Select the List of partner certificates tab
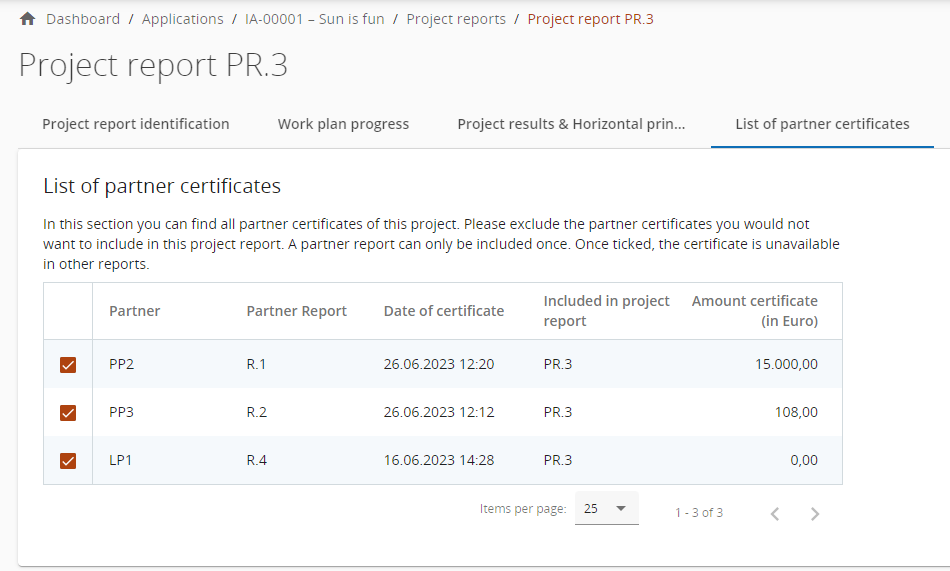 coord(822,124)
